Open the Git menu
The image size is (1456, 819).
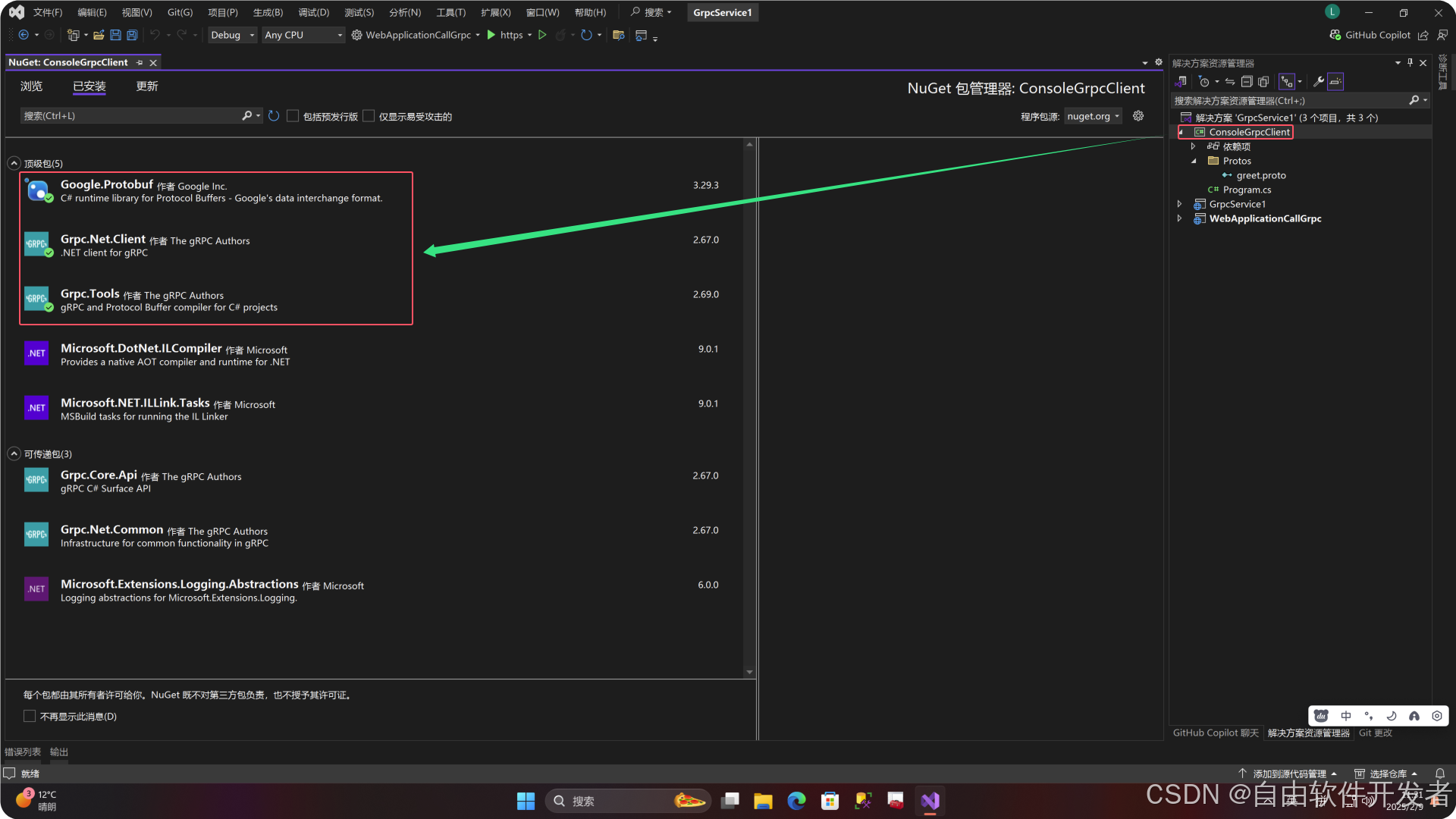click(180, 12)
